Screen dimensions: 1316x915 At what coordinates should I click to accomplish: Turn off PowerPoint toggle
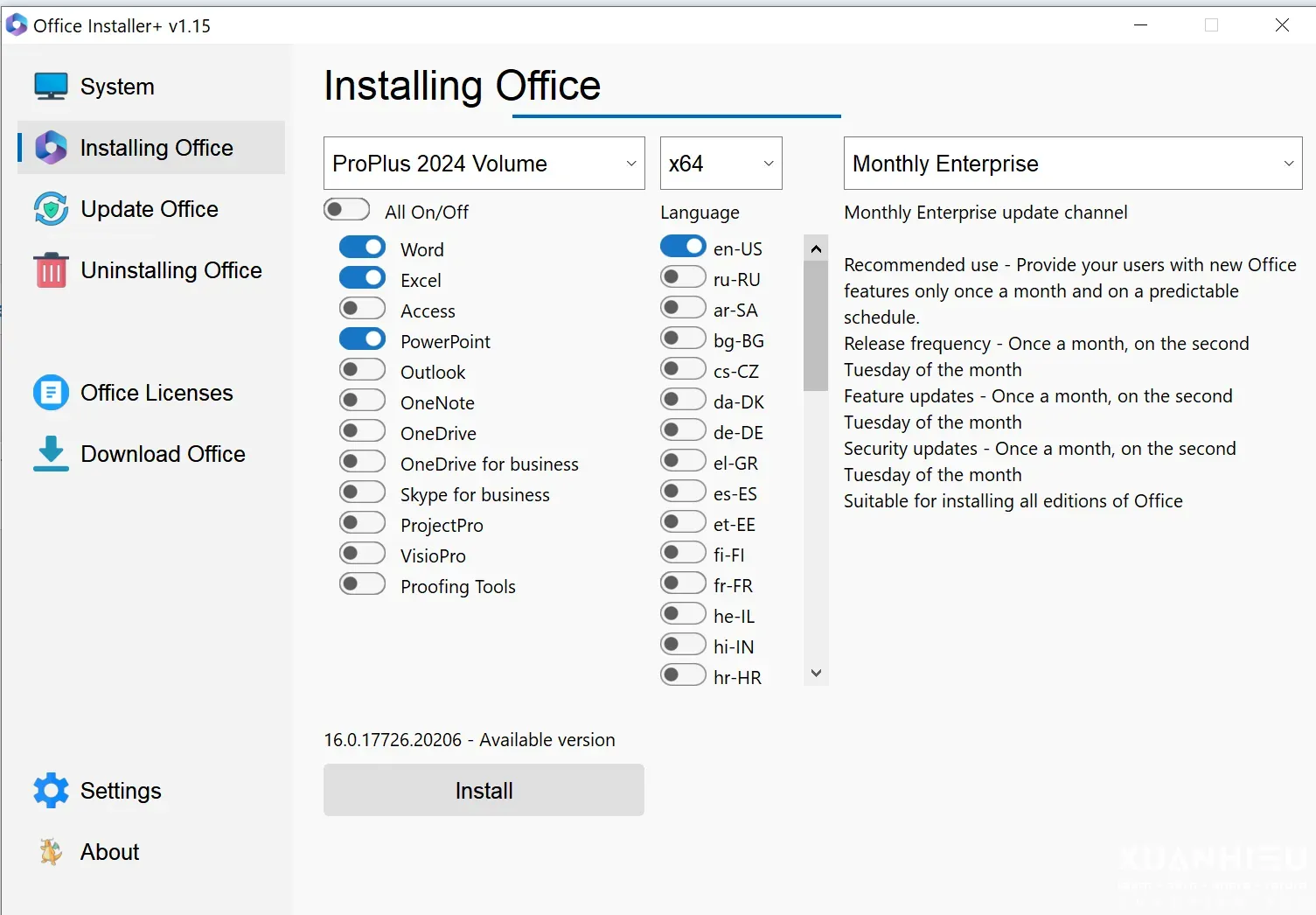click(x=362, y=339)
